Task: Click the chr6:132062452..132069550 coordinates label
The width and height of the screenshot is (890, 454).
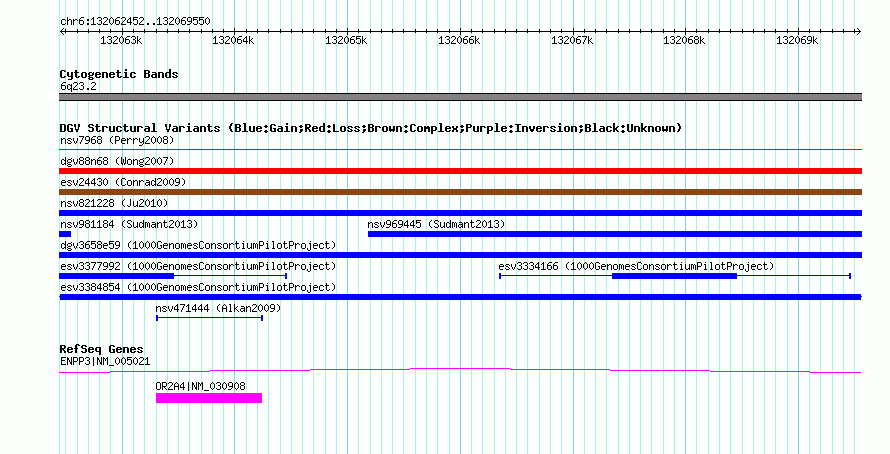Action: [135, 22]
